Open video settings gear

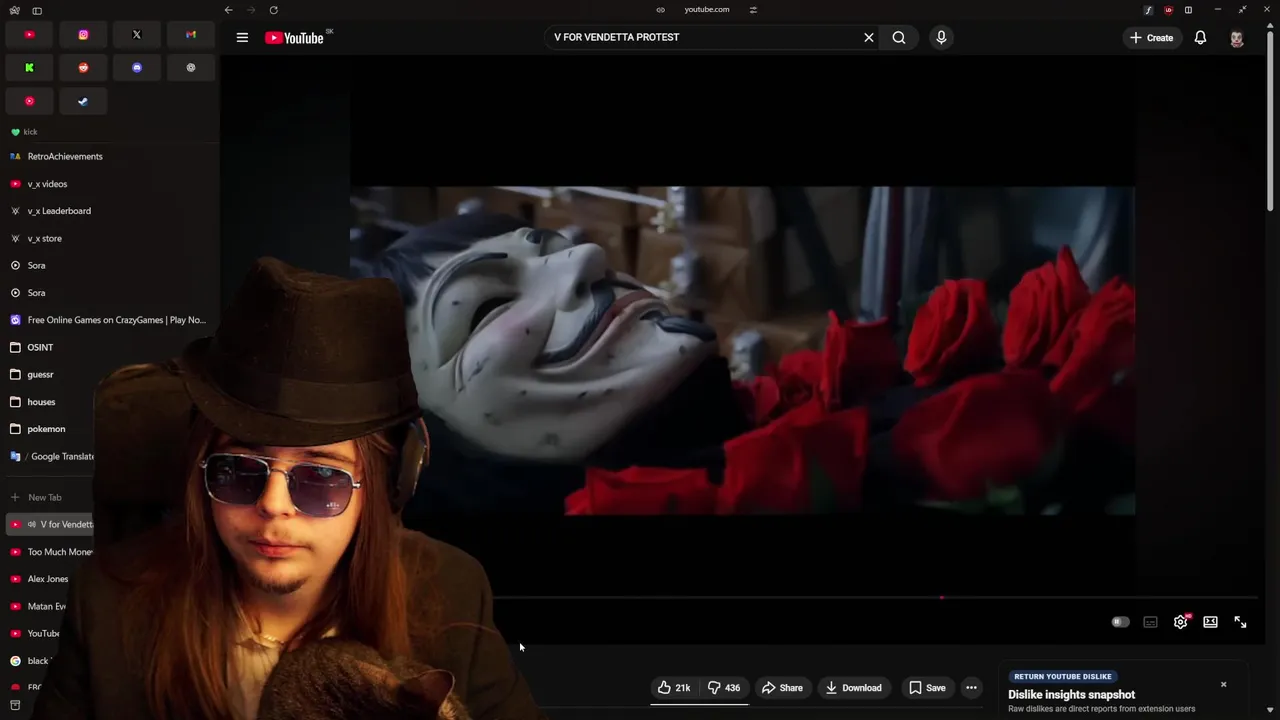click(x=1181, y=622)
